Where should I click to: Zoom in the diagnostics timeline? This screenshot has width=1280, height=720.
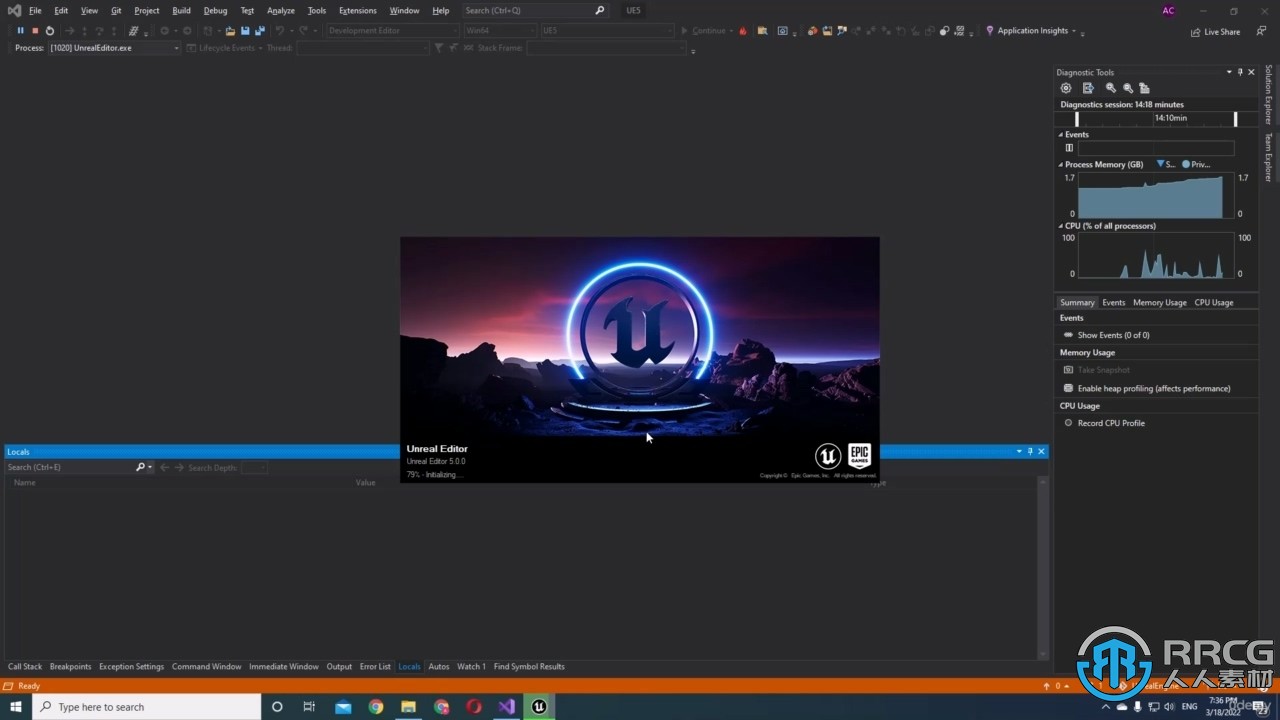(x=1111, y=88)
